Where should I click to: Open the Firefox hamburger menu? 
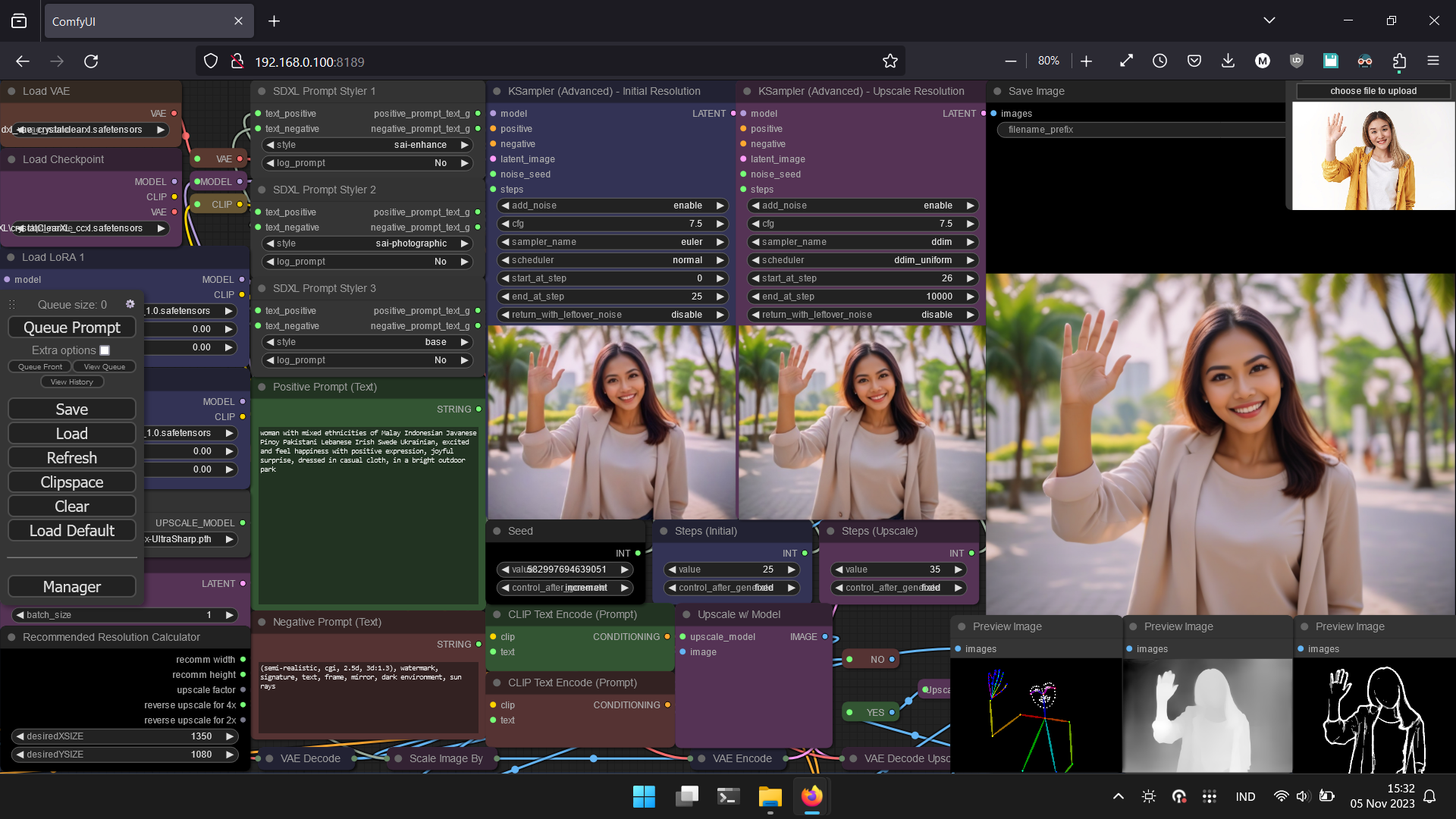click(1432, 61)
